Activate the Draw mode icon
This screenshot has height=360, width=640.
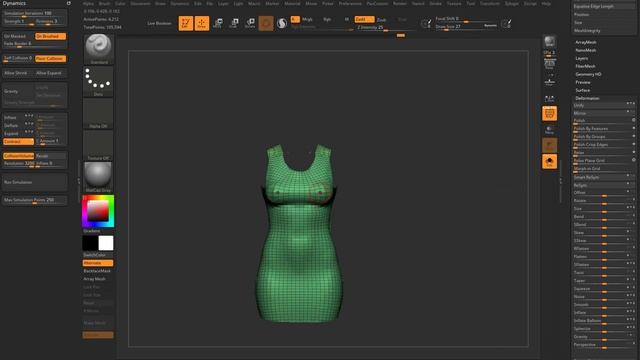point(202,23)
